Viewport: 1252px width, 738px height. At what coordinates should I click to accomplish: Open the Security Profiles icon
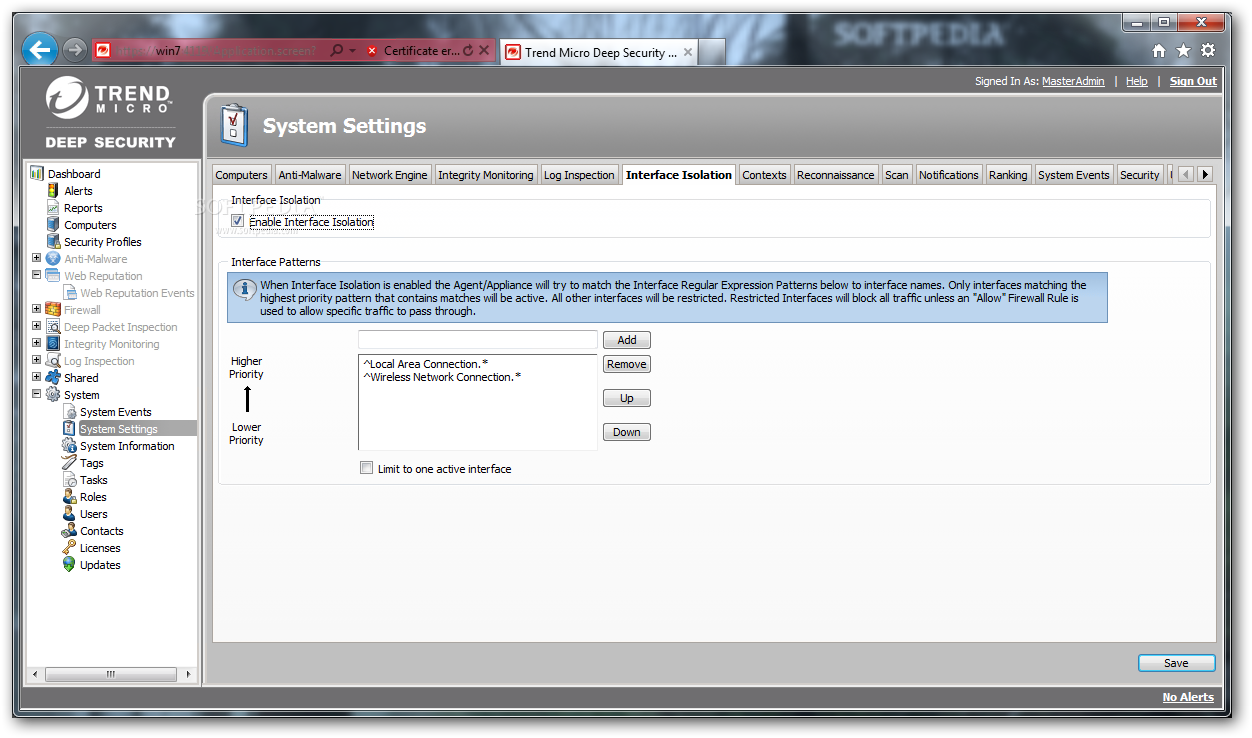point(53,242)
